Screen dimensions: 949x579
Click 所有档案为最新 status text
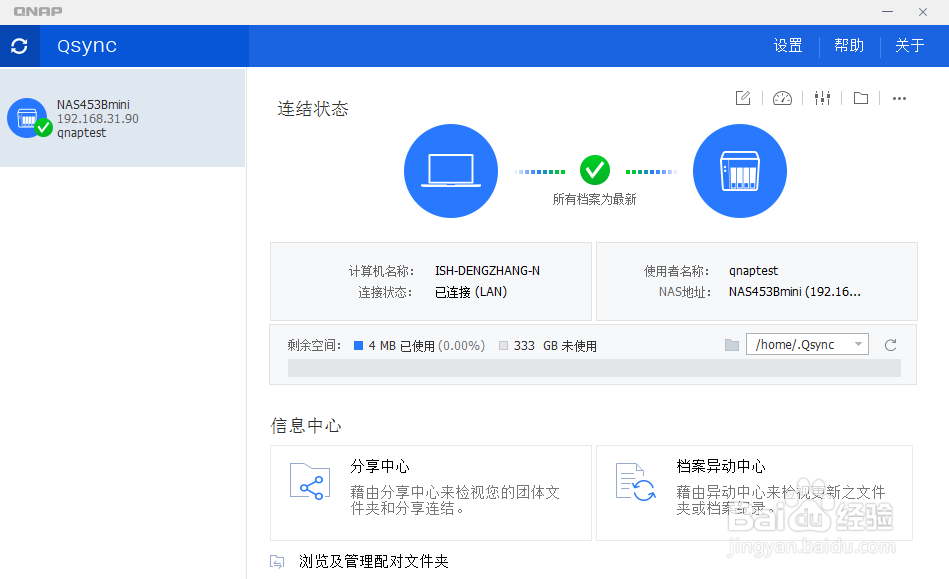tap(594, 199)
